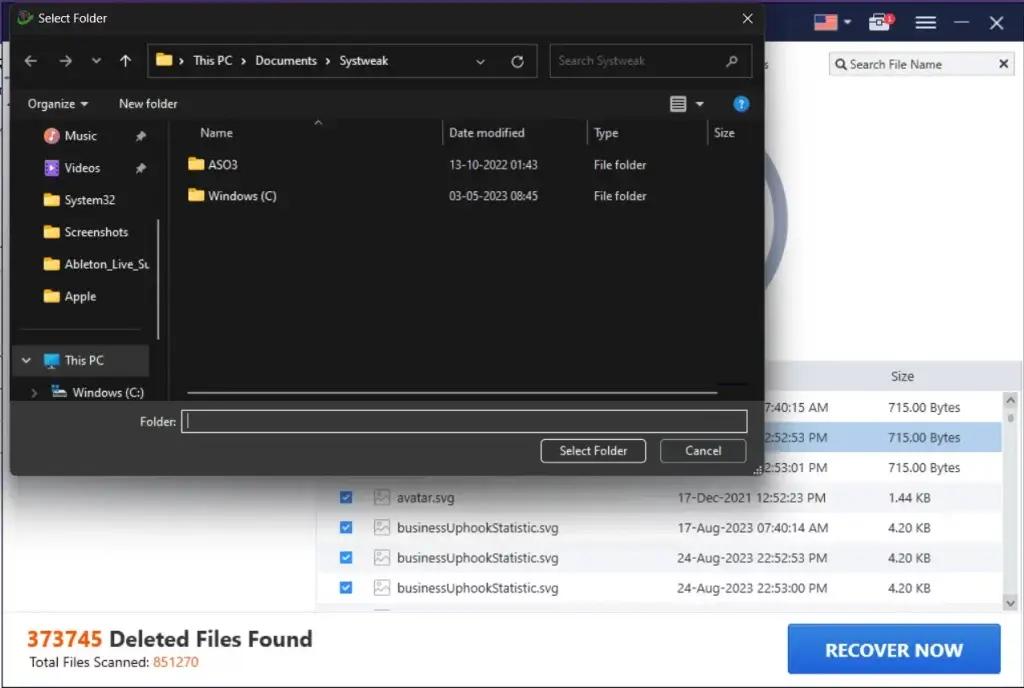Click inside the Folder name input field

463,420
